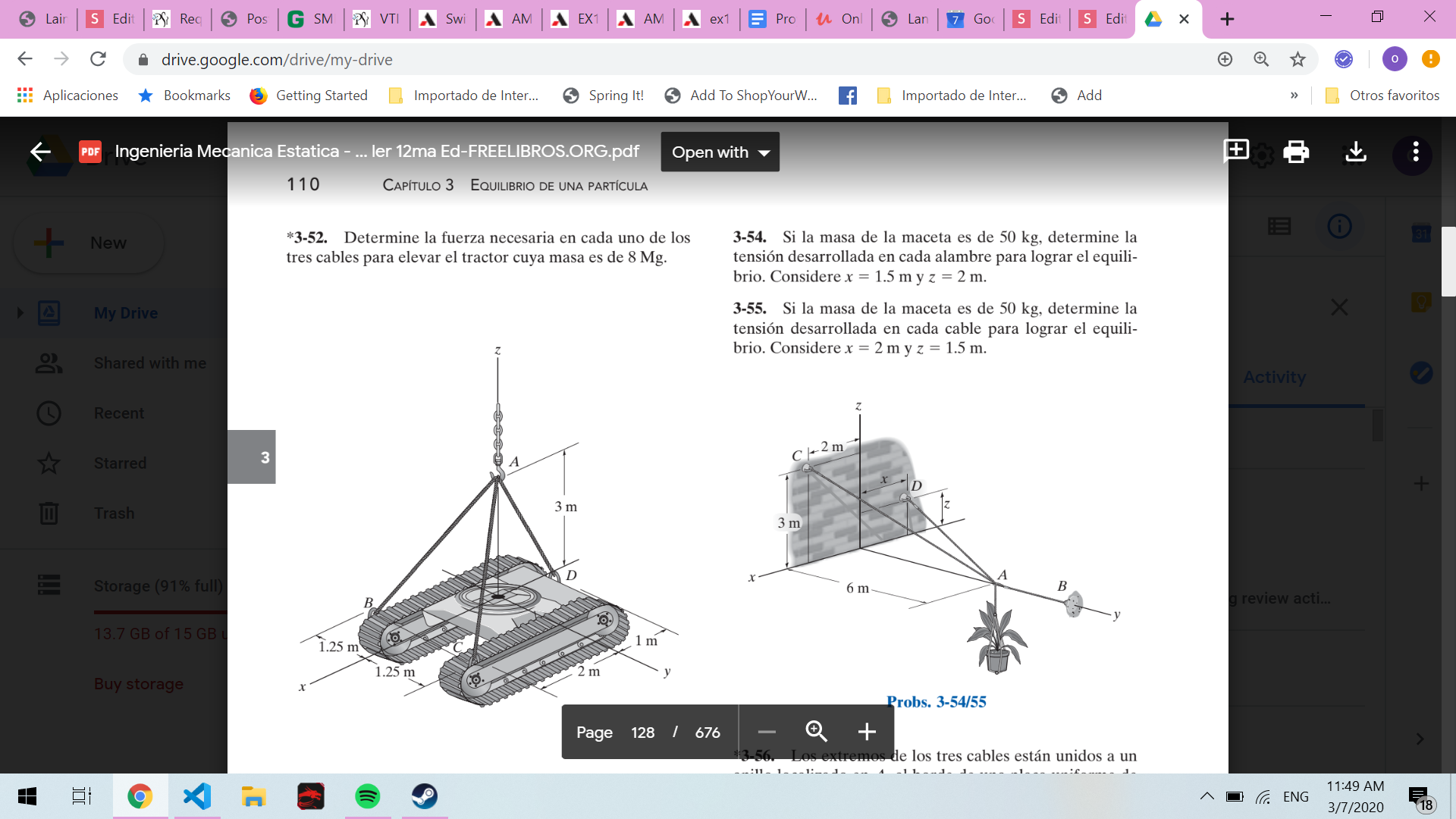The width and height of the screenshot is (1456, 819).
Task: Click the browser address bar URL
Action: click(277, 59)
